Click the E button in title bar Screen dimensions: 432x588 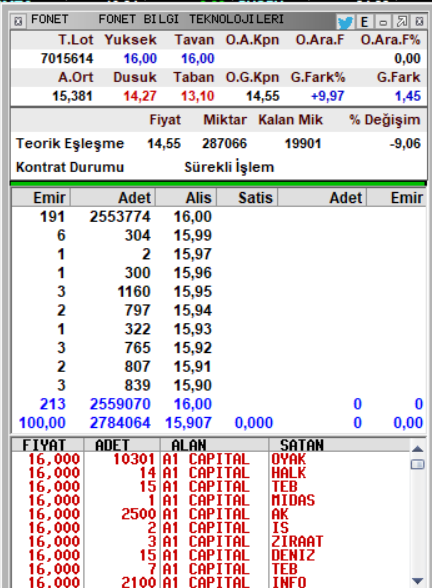click(x=364, y=22)
